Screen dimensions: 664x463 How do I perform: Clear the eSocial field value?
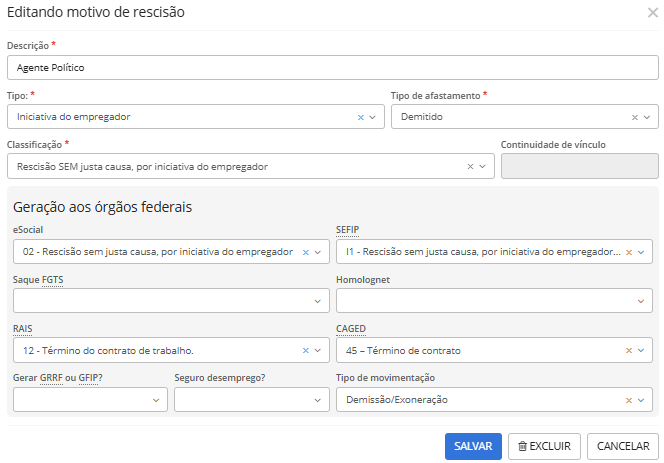coord(305,252)
